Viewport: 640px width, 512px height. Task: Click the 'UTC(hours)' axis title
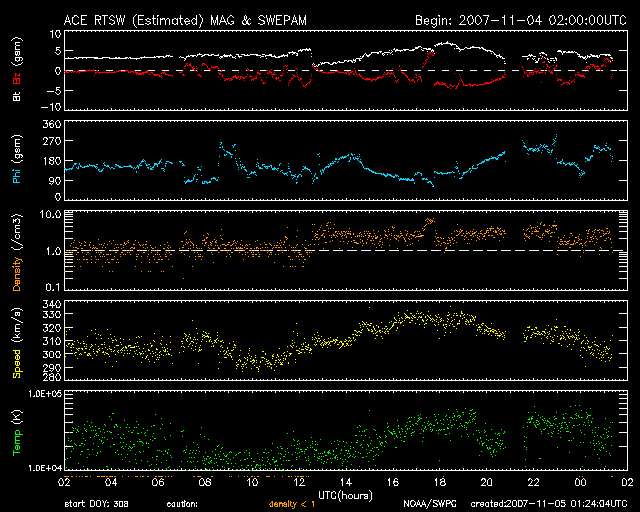[345, 496]
